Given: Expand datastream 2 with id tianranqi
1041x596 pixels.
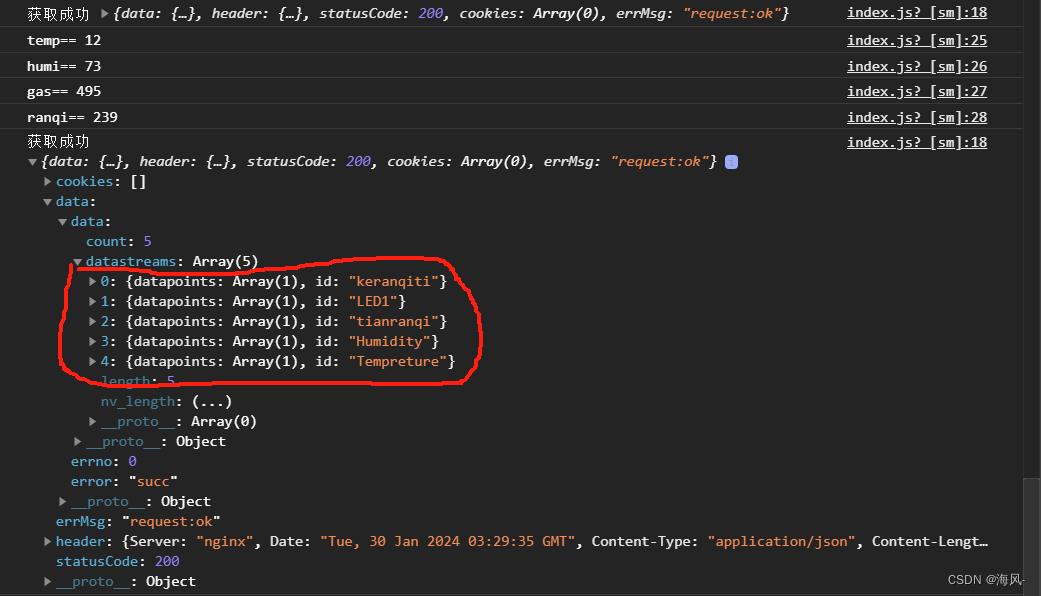Looking at the screenshot, I should pos(93,322).
